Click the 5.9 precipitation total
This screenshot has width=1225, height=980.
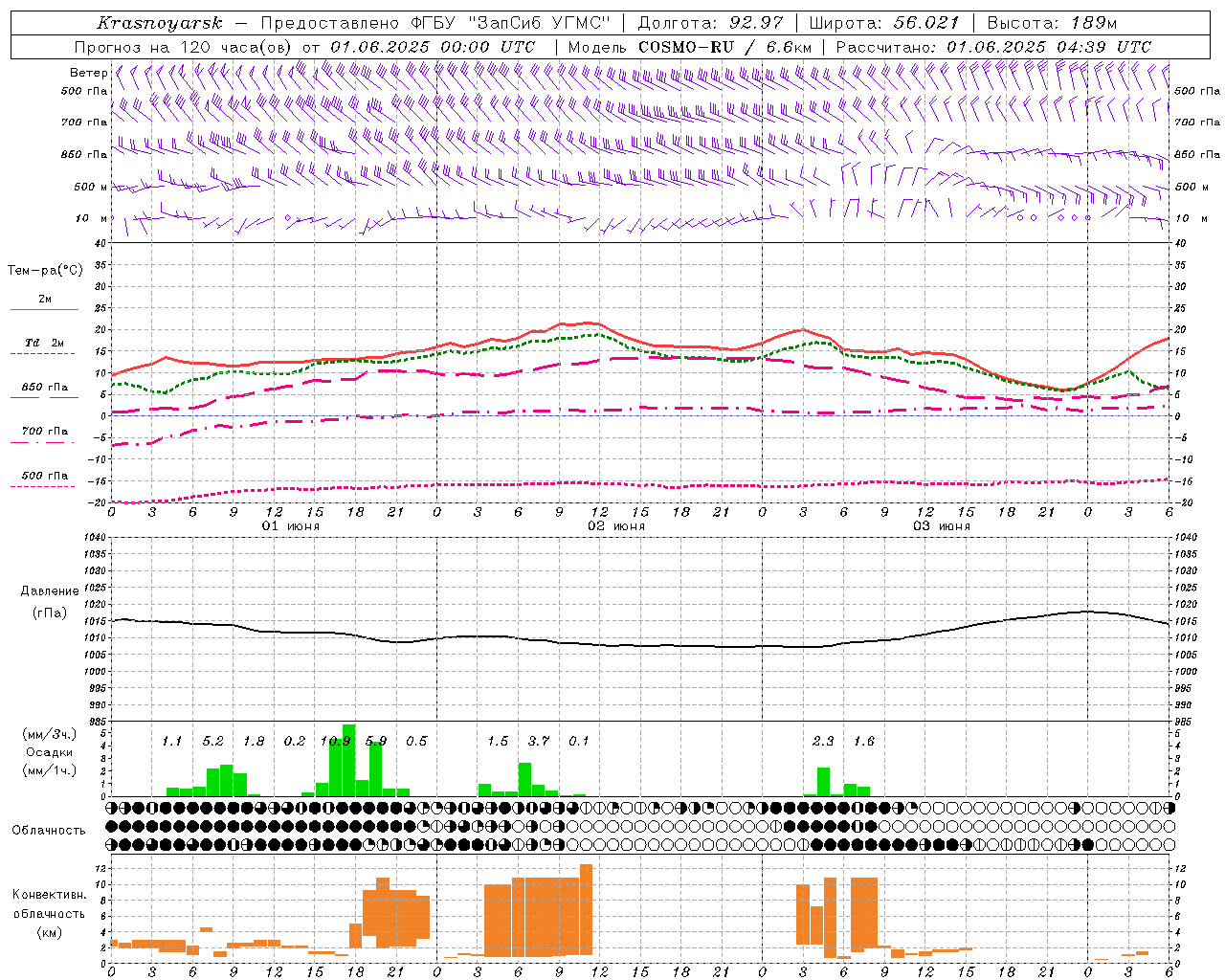376,742
